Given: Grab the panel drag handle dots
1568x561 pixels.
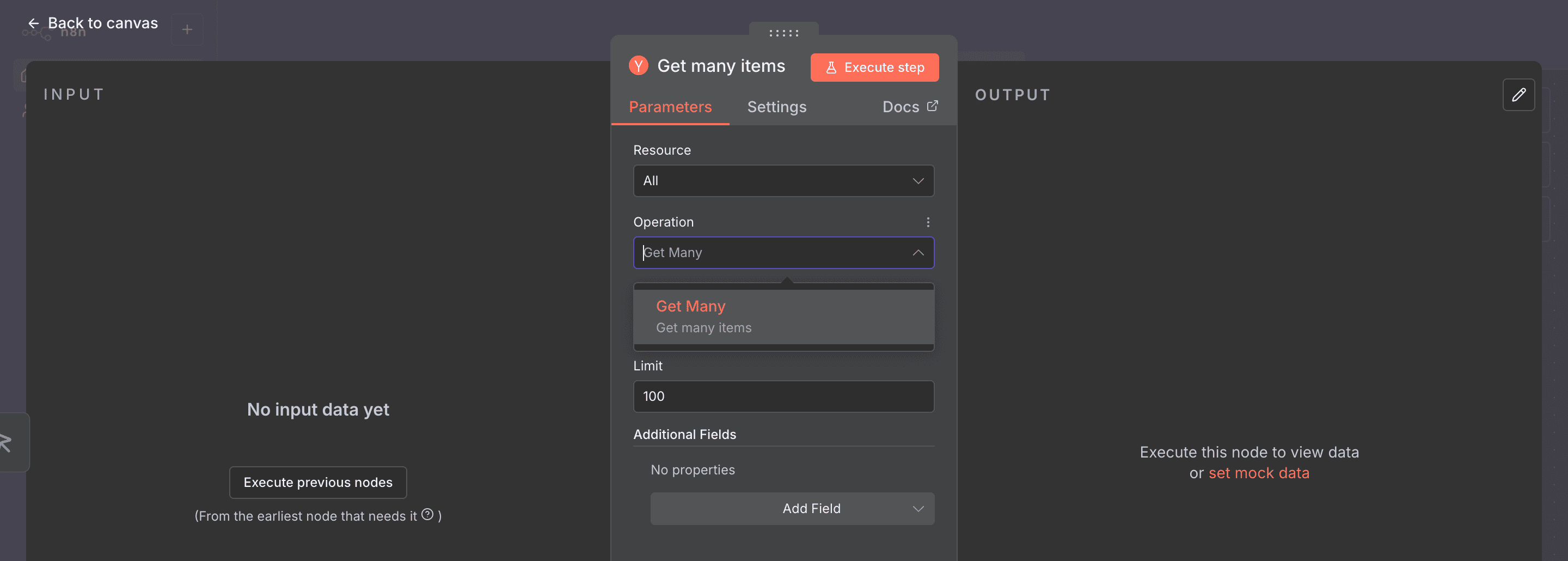Looking at the screenshot, I should point(783,33).
